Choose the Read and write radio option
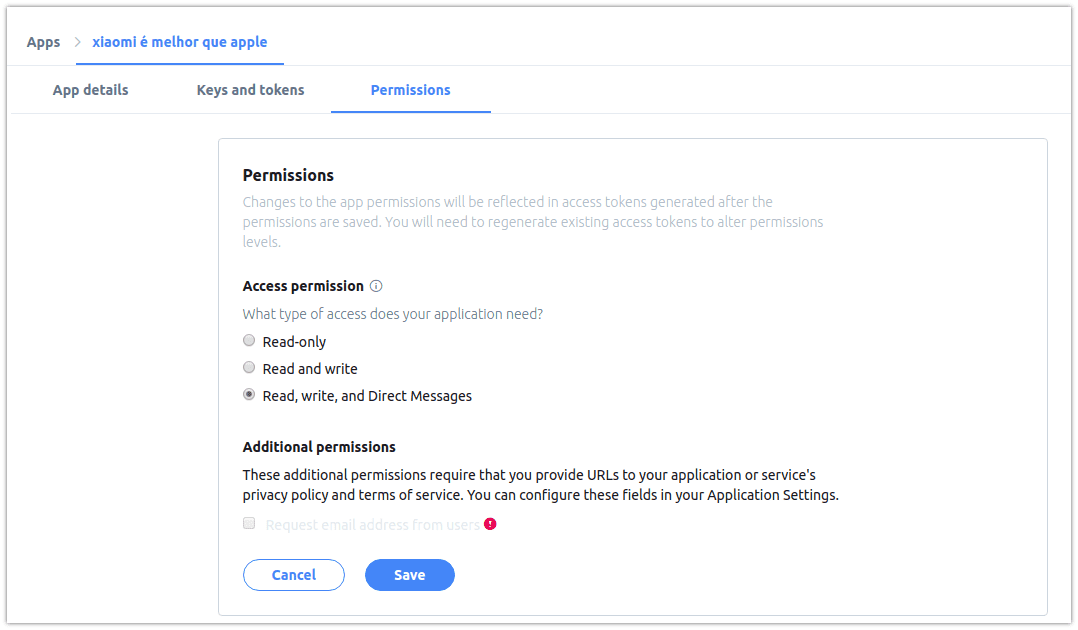 (x=249, y=368)
